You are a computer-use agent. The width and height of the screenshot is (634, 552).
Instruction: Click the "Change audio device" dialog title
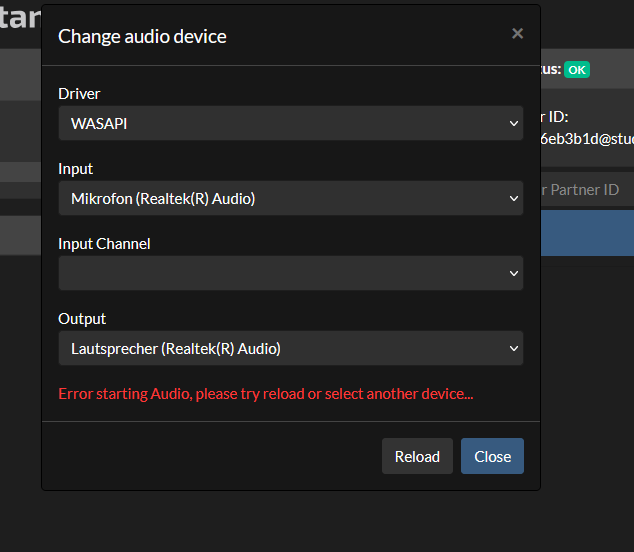click(142, 36)
